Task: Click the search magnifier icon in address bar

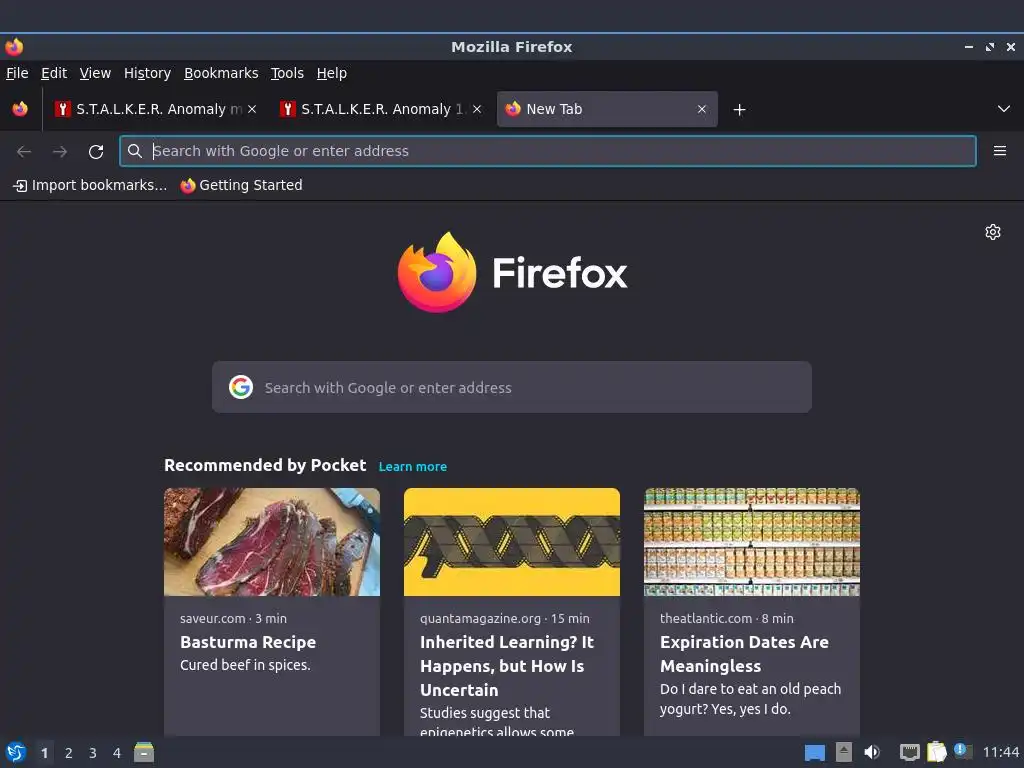Action: pos(135,151)
